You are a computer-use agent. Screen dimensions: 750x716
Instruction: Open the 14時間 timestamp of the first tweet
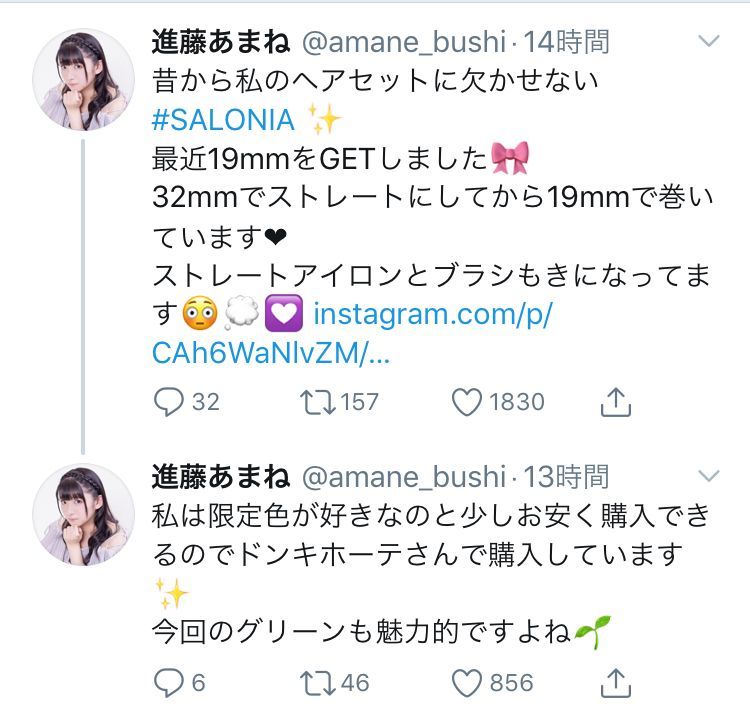(566, 42)
